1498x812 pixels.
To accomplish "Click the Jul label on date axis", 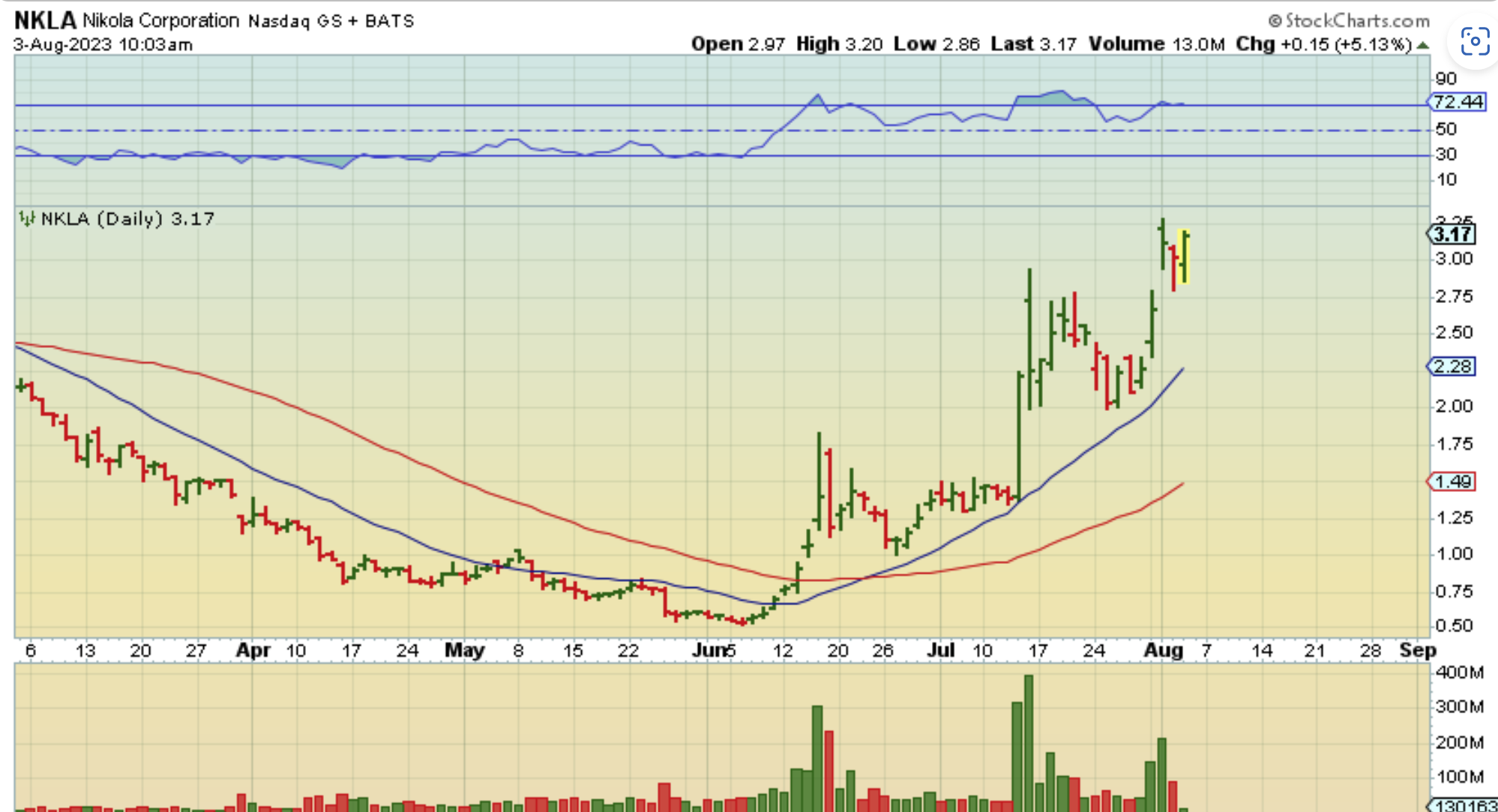I will point(940,650).
